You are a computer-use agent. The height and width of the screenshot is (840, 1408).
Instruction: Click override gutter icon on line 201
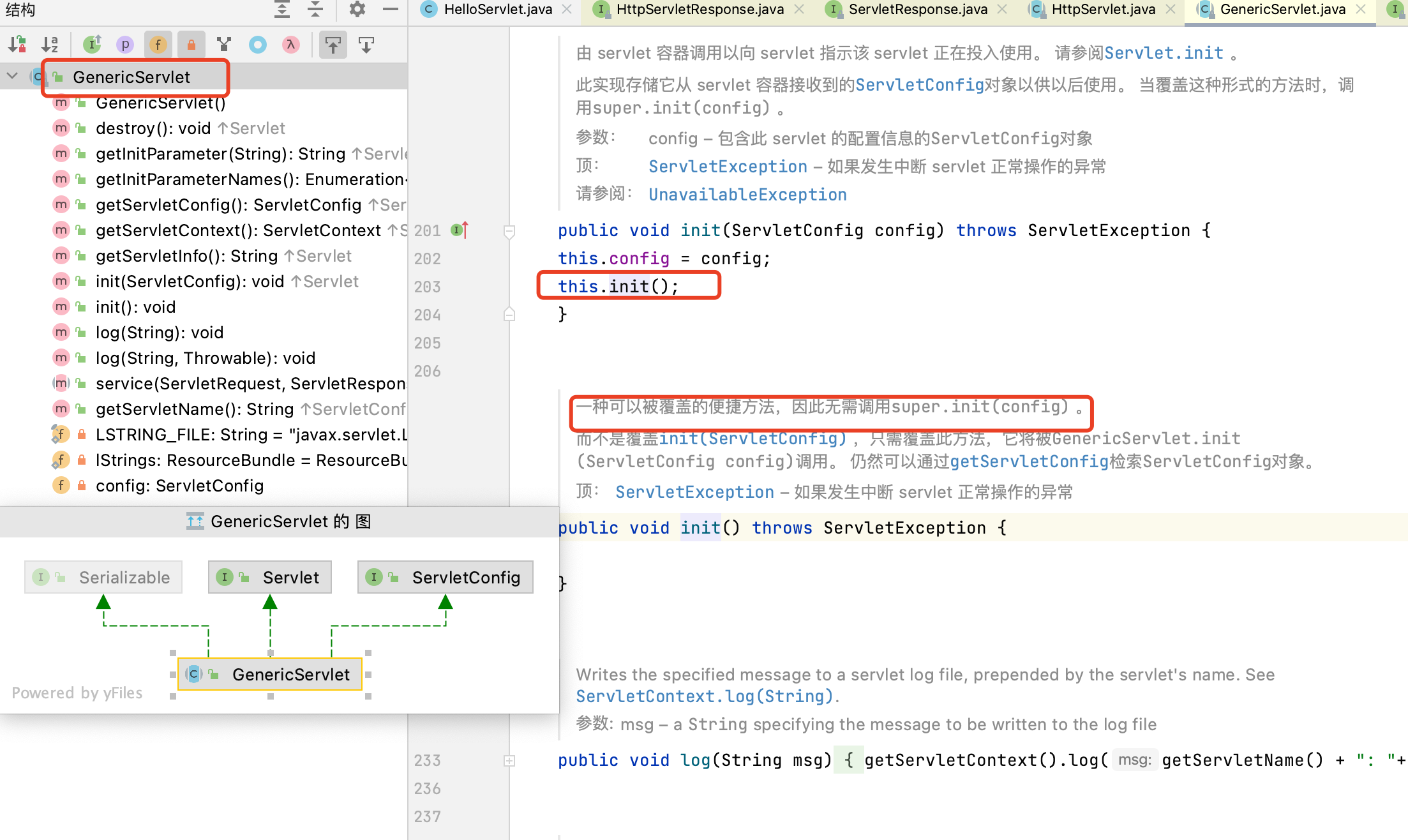tap(460, 230)
